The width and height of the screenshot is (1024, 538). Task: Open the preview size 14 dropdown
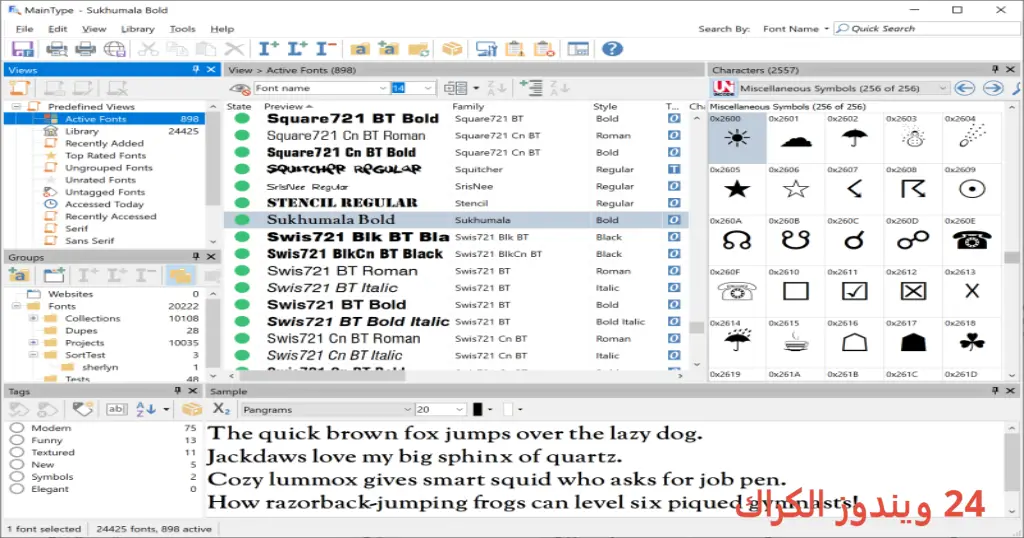[427, 88]
